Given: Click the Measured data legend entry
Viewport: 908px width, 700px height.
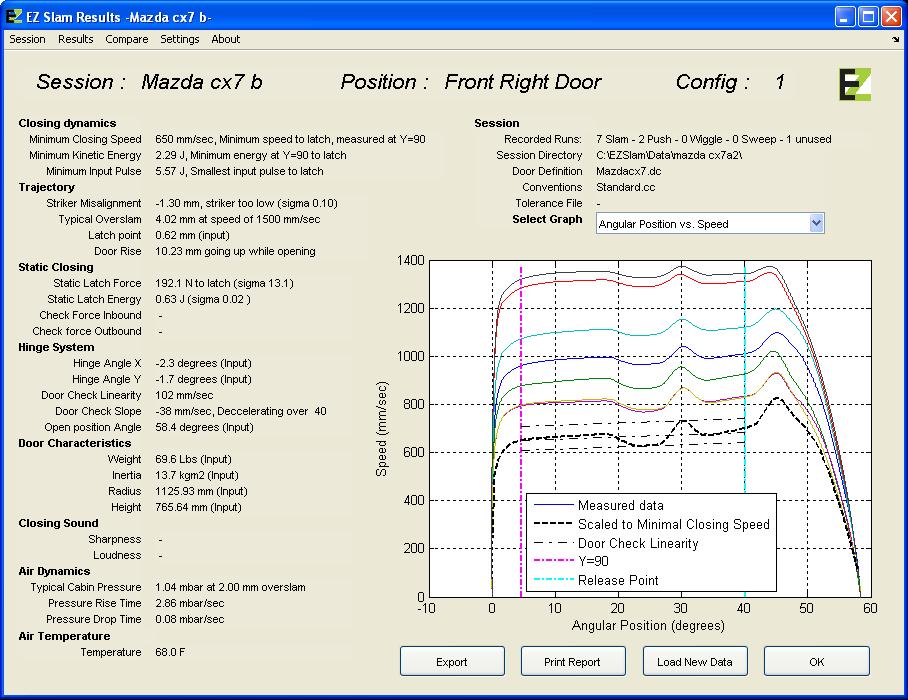Looking at the screenshot, I should click(620, 505).
